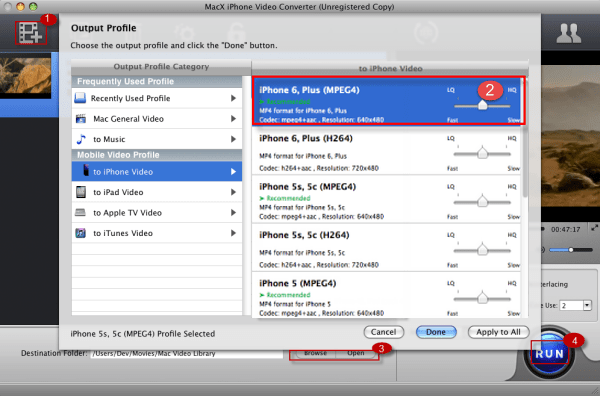Click the Add Video film icon
600x396 pixels.
pyautogui.click(x=31, y=33)
